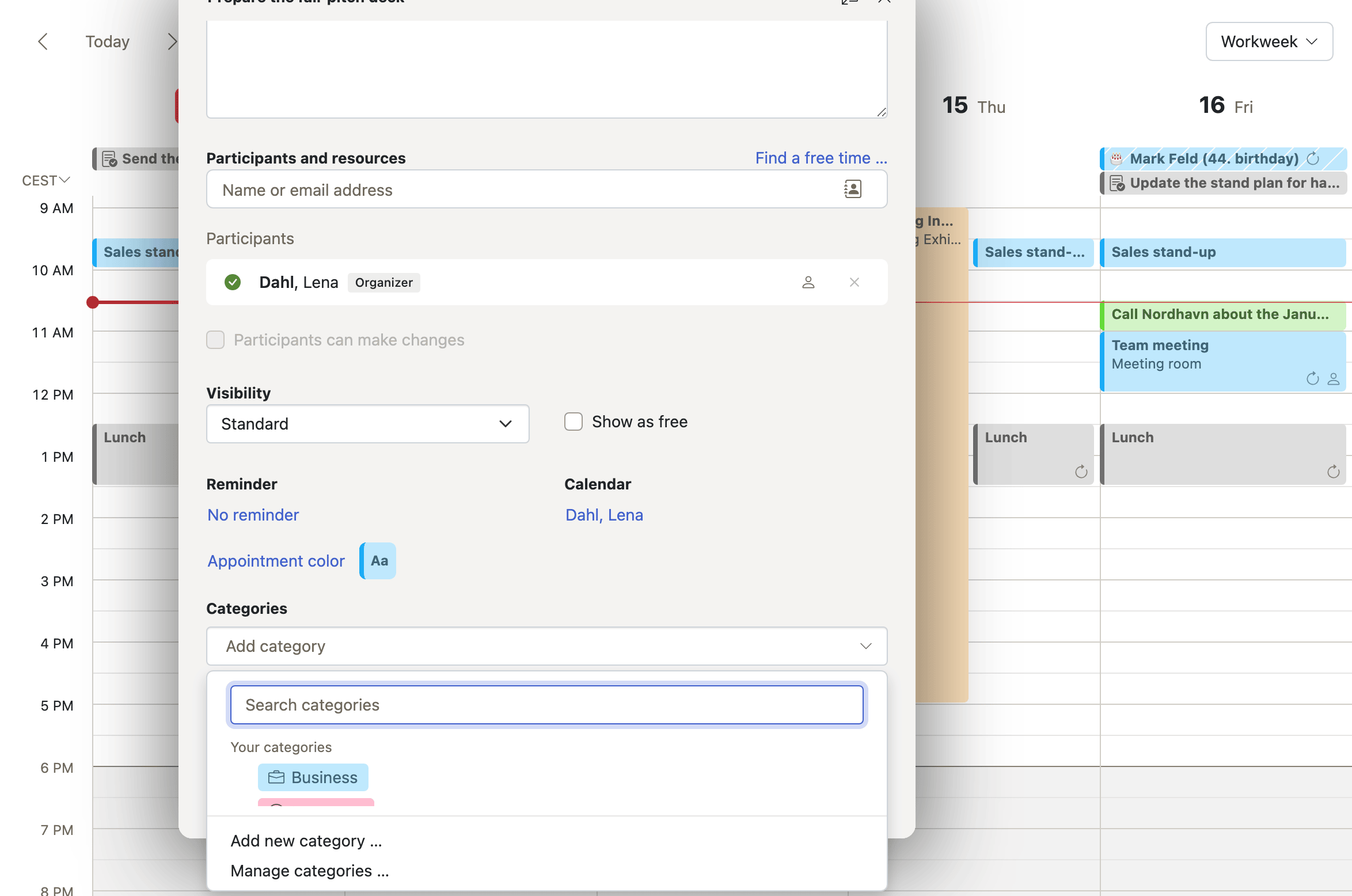This screenshot has height=896, width=1352.
Task: Open the Workweek view dropdown
Action: click(x=1270, y=41)
